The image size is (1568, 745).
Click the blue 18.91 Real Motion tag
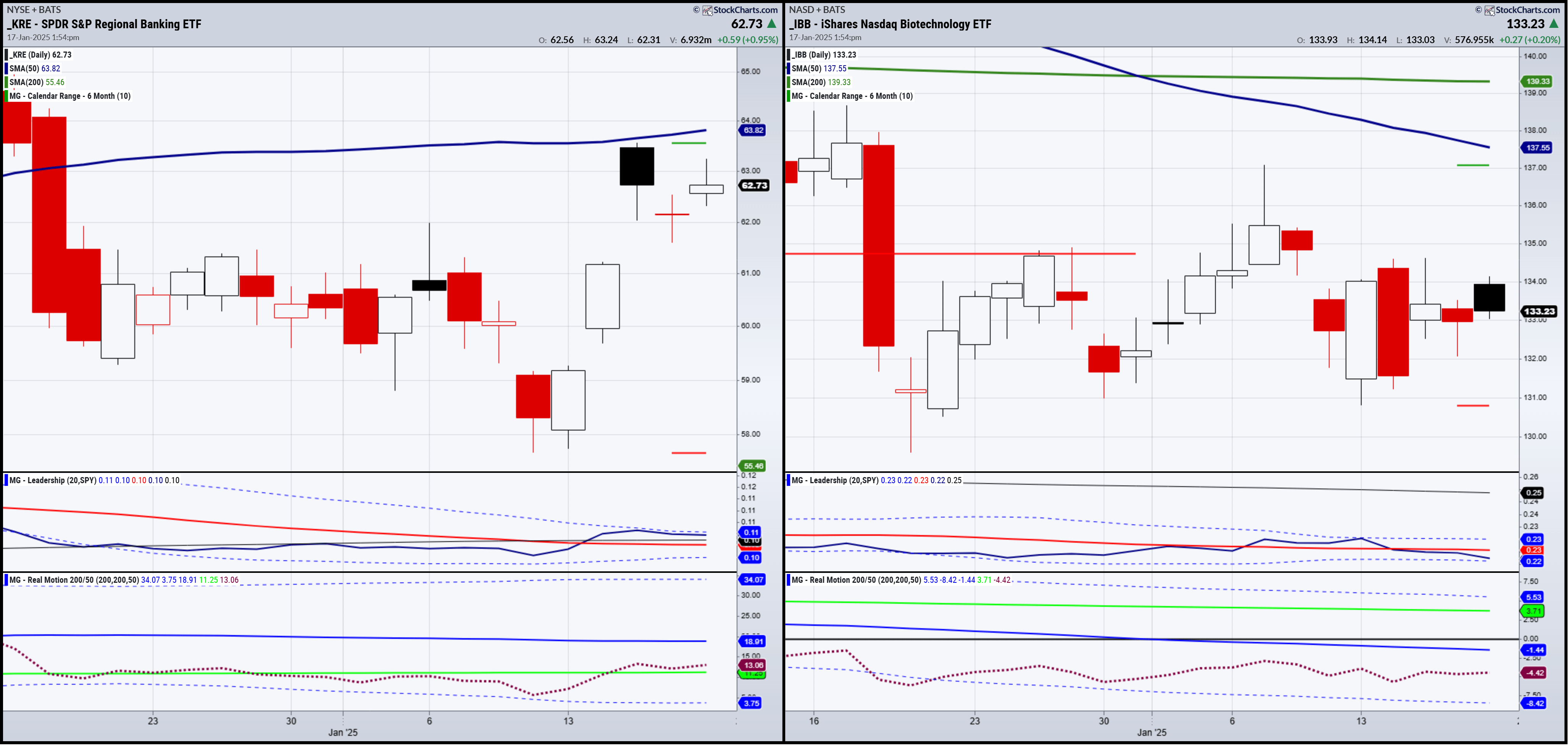coord(752,642)
